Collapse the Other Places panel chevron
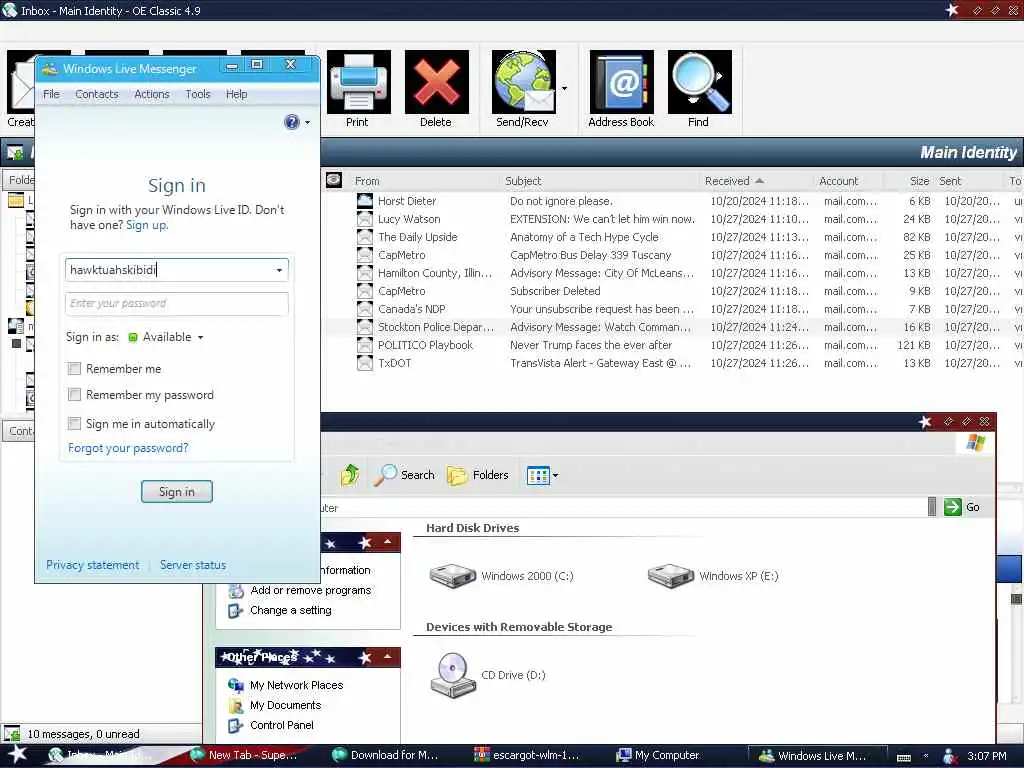 387,656
